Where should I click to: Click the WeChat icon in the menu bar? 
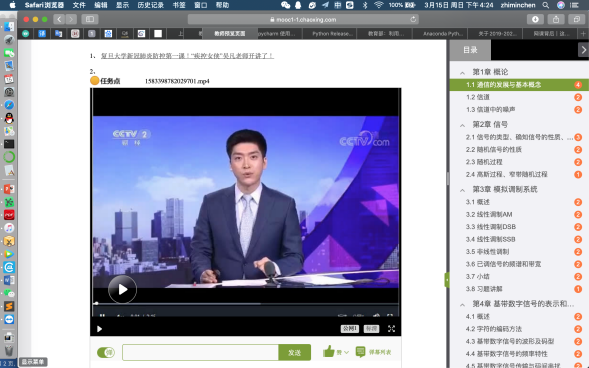[x=285, y=5]
